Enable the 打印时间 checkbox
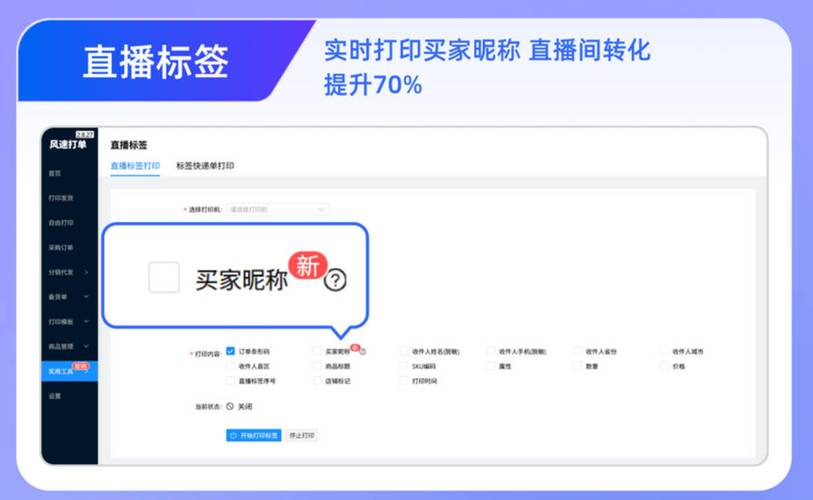This screenshot has width=813, height=500. pyautogui.click(x=404, y=381)
